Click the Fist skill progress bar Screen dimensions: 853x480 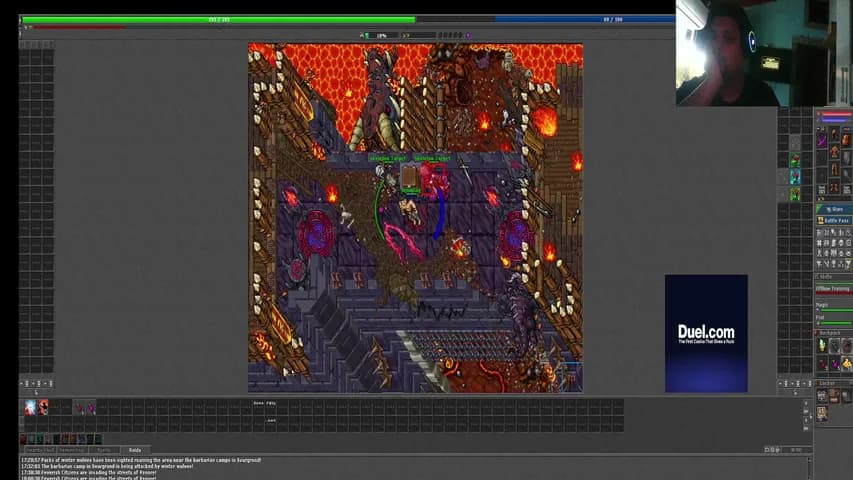click(x=834, y=323)
